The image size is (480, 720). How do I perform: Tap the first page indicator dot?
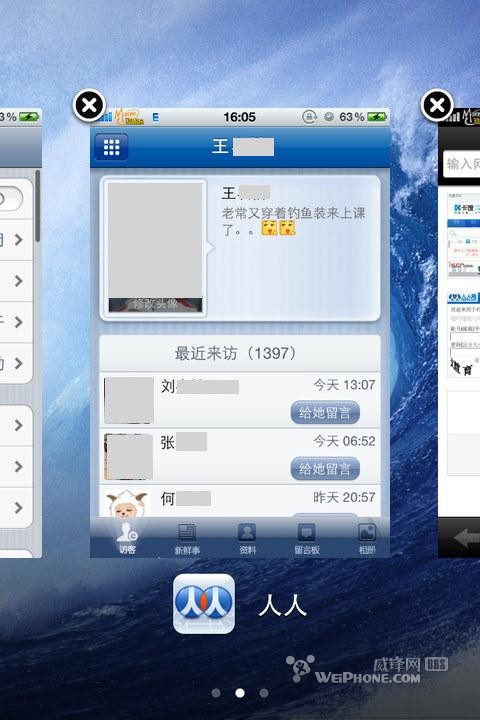(216, 692)
